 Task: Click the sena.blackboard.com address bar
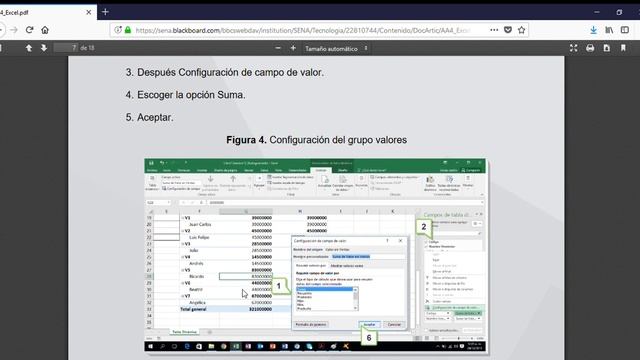click(302, 30)
